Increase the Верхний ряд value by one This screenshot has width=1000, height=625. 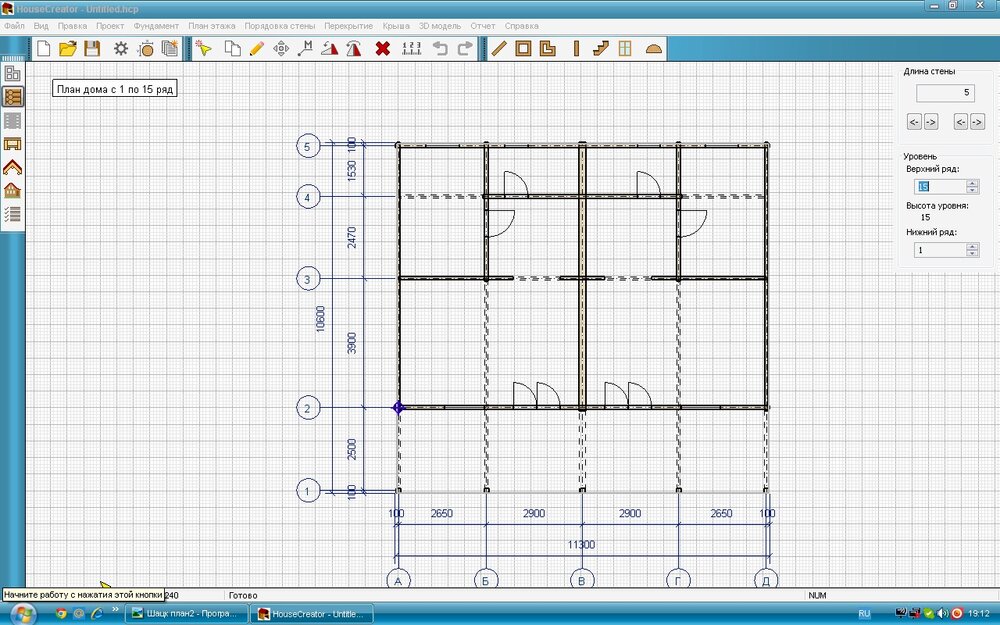(x=972, y=183)
